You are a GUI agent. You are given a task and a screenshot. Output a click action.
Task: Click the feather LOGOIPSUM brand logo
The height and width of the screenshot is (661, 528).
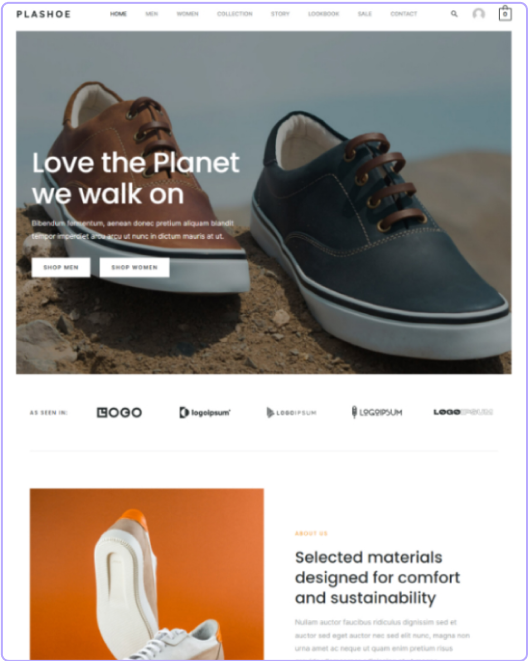377,412
